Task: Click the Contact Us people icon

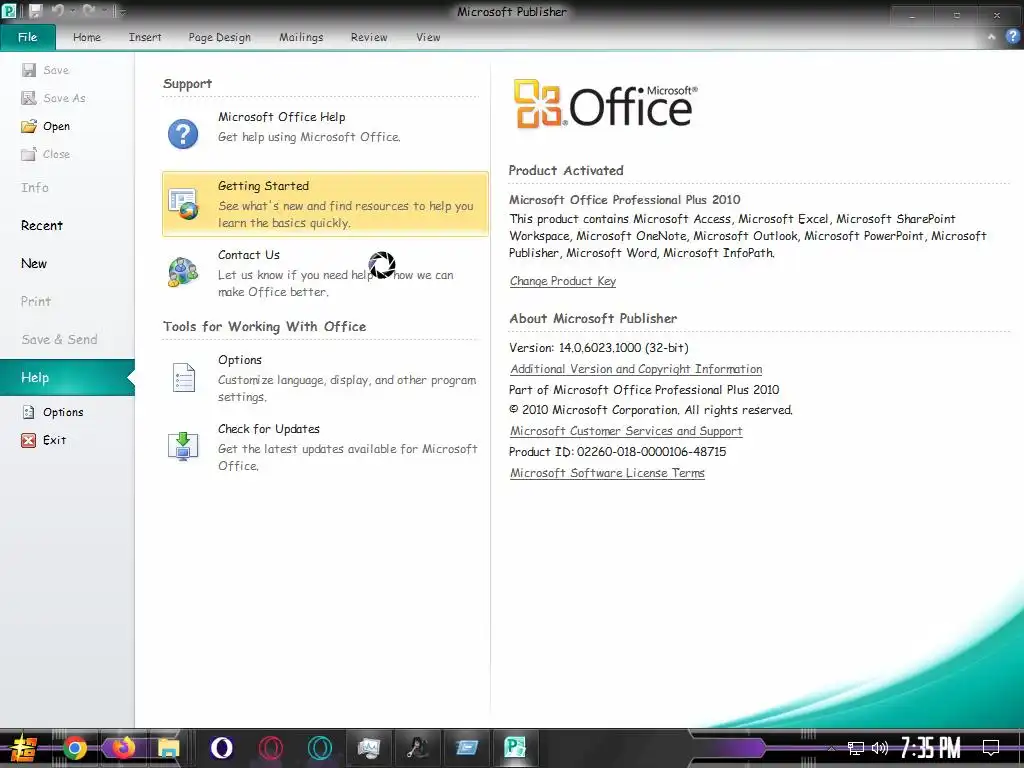Action: [x=183, y=272]
